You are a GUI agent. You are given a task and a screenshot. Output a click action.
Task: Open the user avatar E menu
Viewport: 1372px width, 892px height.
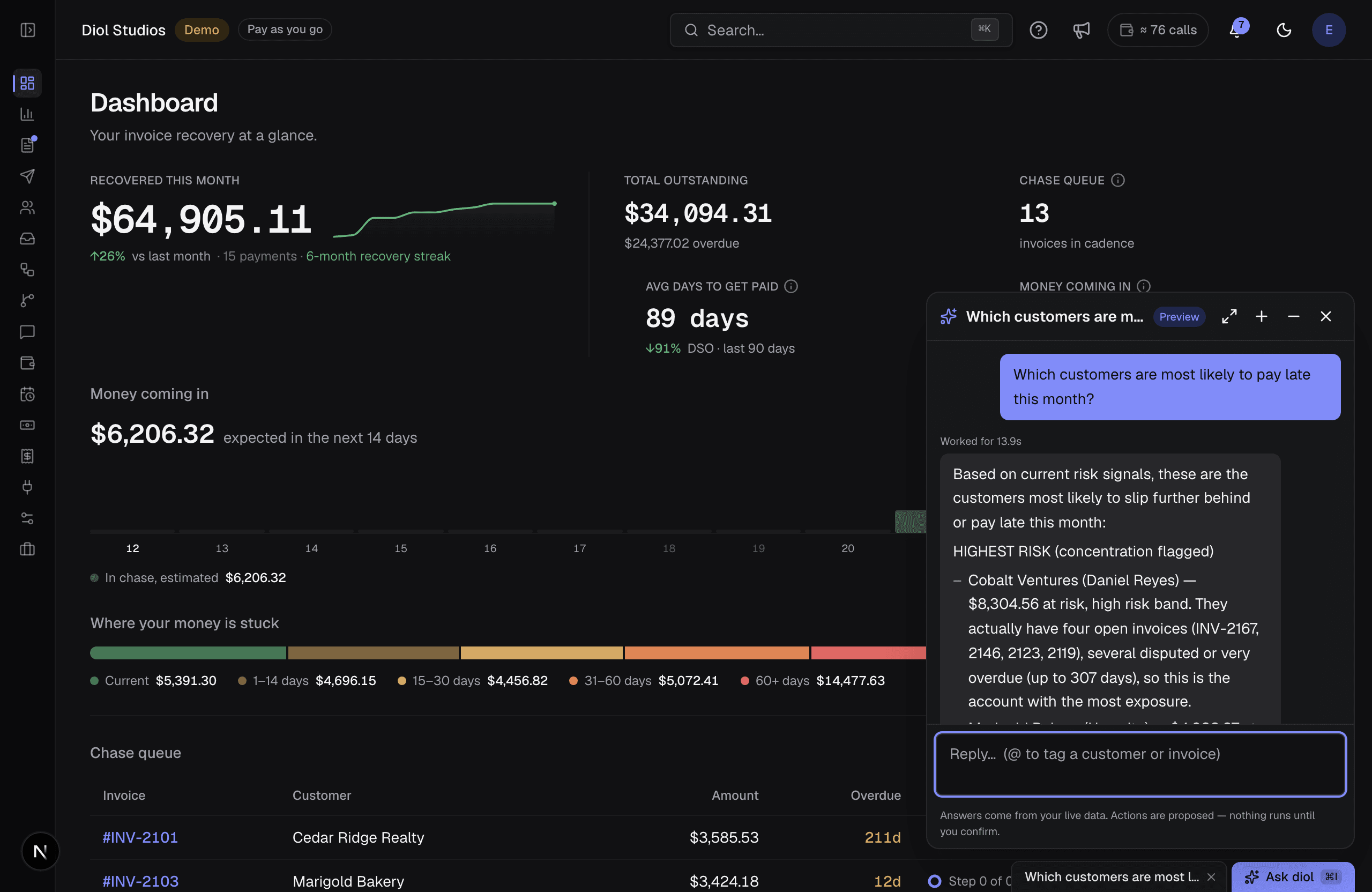pyautogui.click(x=1329, y=30)
